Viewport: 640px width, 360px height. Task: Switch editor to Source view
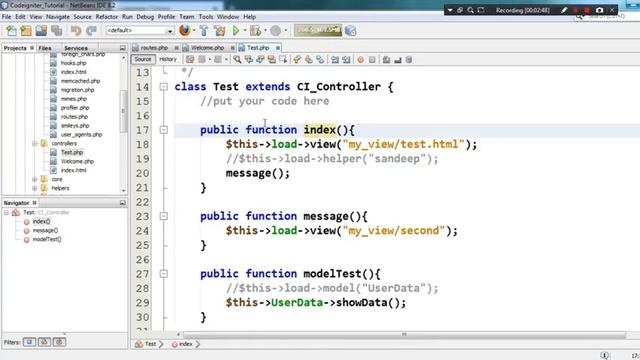point(143,59)
